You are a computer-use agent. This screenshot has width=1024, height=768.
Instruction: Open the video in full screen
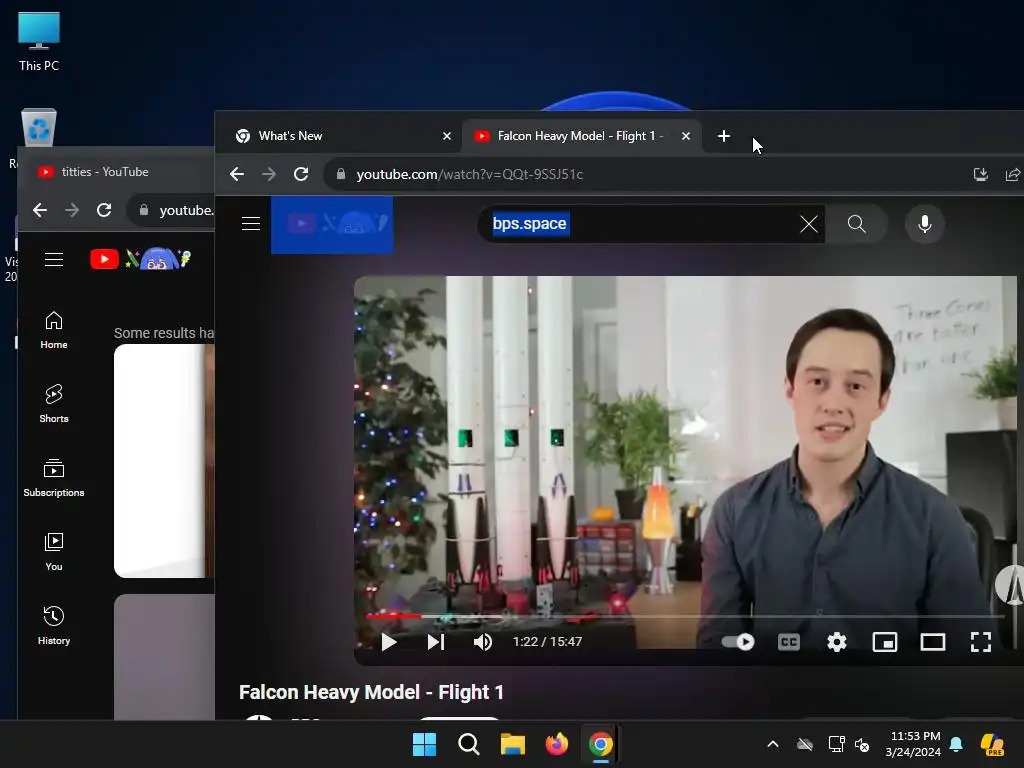coord(981,642)
